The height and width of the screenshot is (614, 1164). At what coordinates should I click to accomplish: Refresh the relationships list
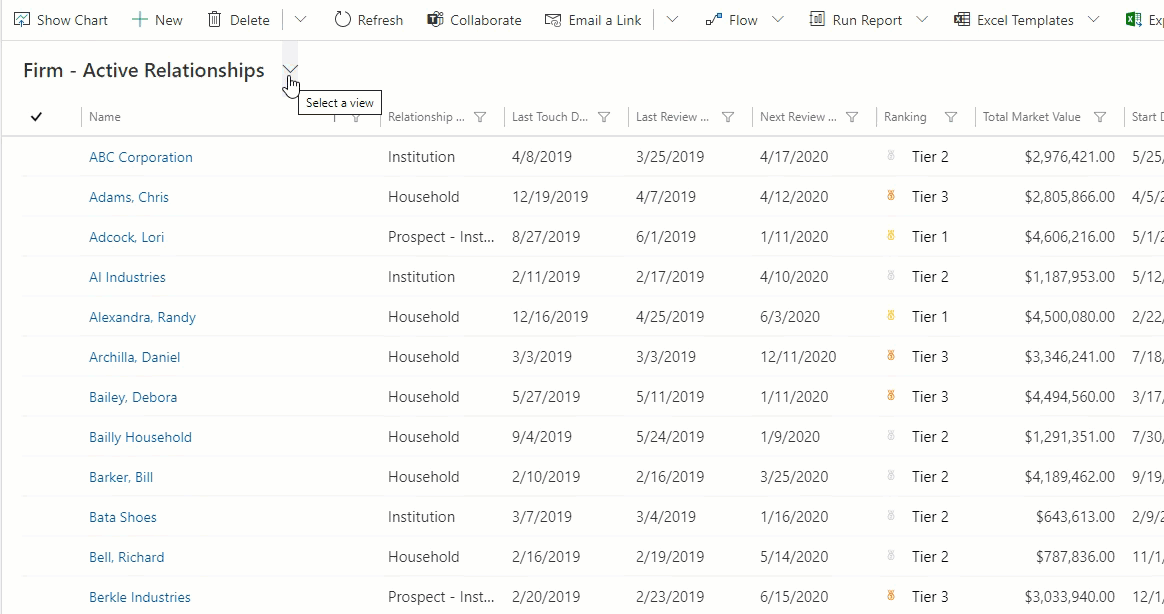368,20
